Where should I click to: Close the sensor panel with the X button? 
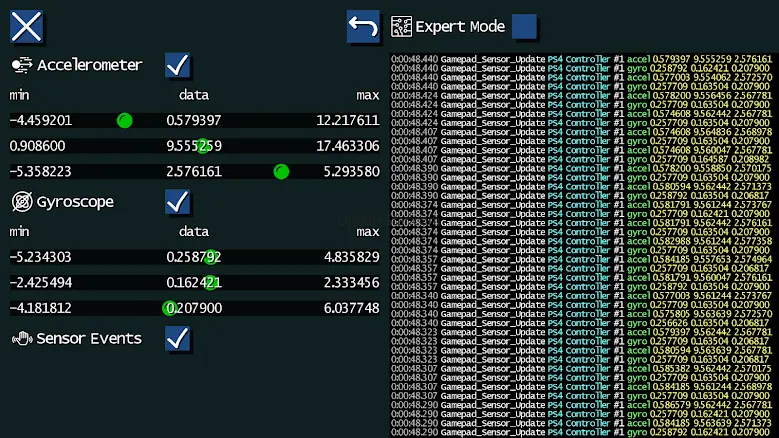click(26, 26)
